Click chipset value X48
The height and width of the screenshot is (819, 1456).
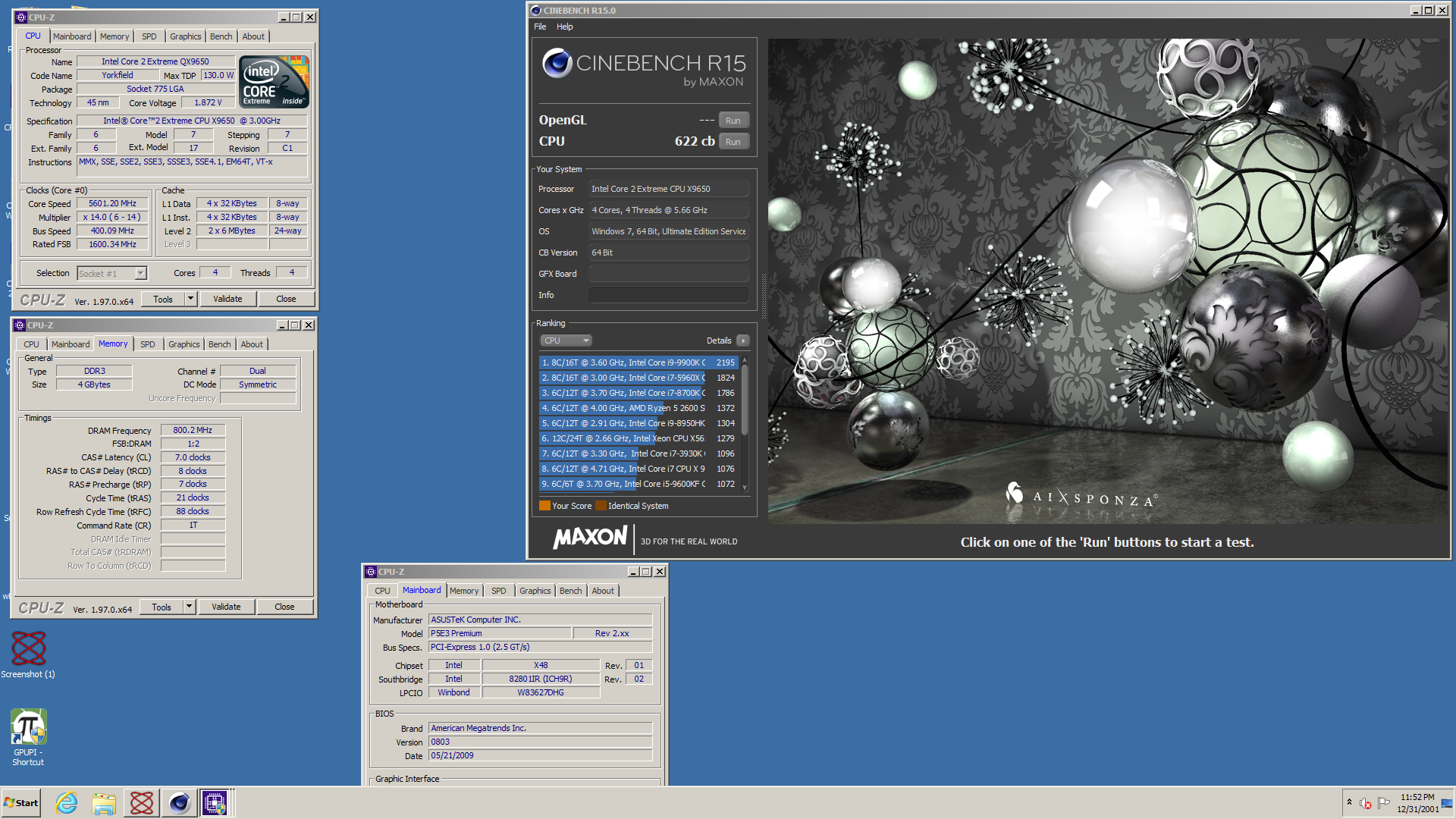541,665
